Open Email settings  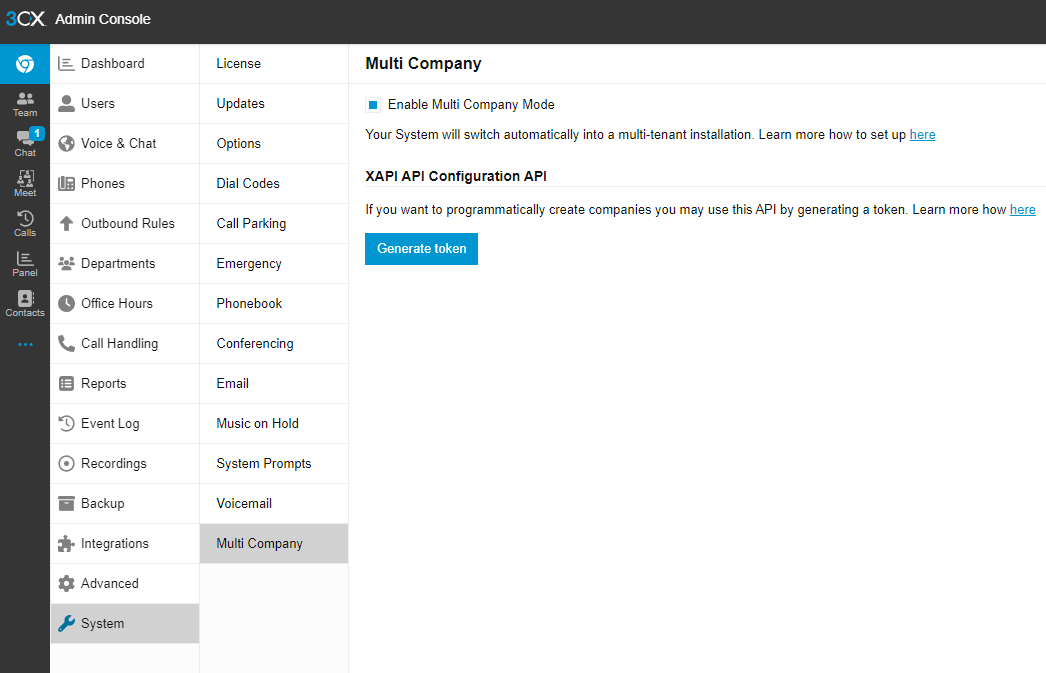point(274,384)
